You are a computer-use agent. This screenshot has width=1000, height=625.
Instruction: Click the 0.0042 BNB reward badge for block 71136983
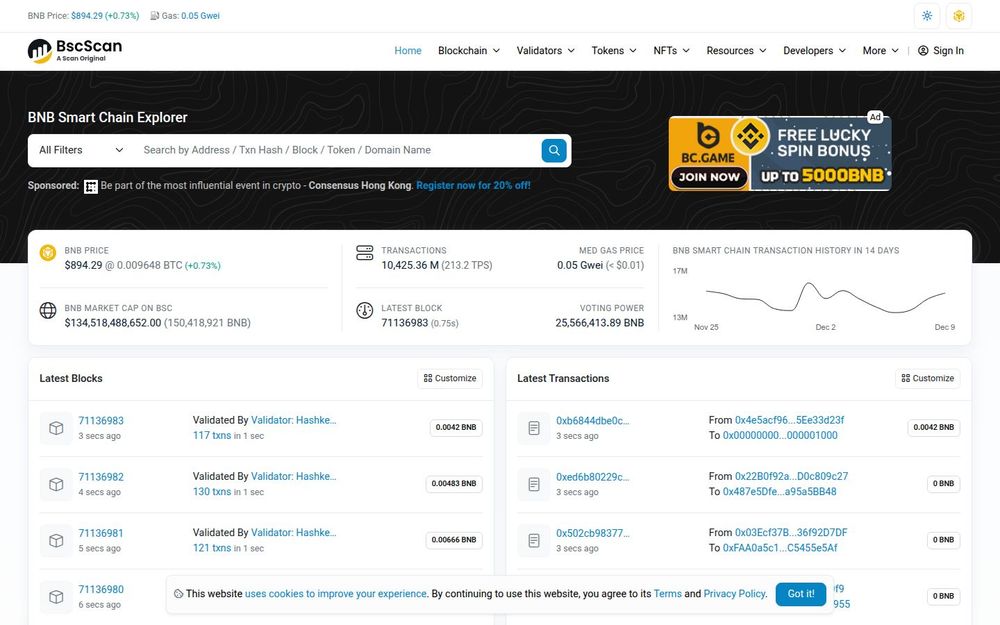(456, 427)
